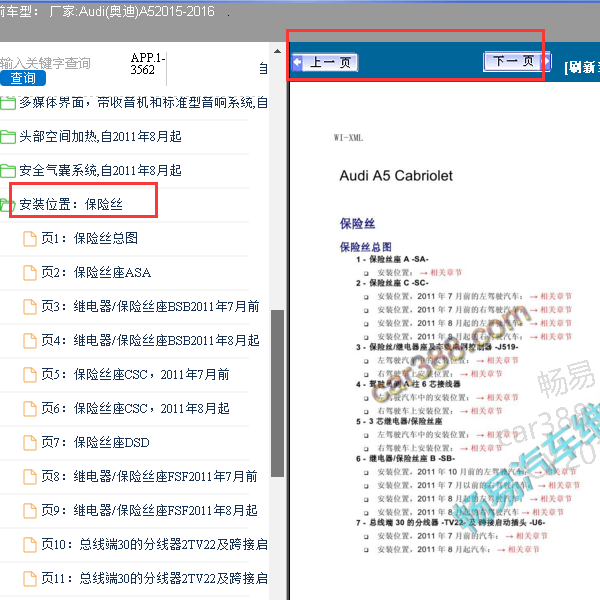Click heading 5 - 3 芯继电器/保险丝座
Viewport: 600px width, 600px height.
coord(399,421)
